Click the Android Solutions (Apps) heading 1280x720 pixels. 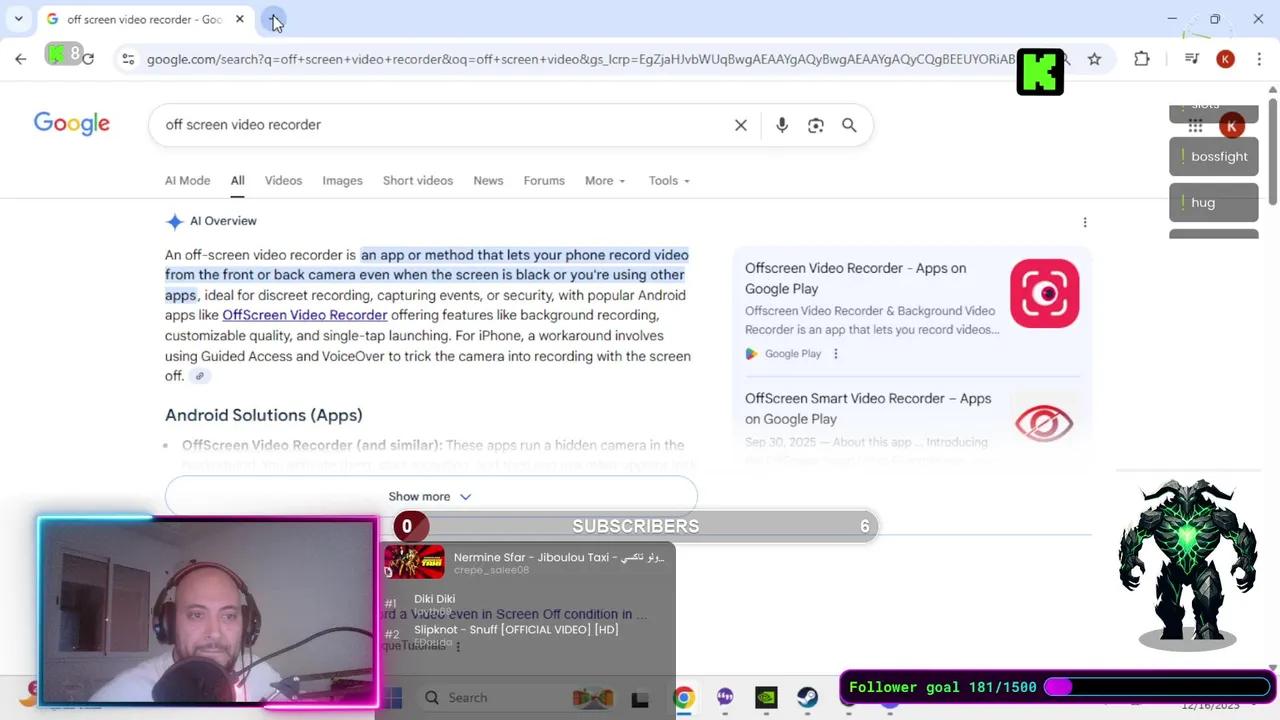pyautogui.click(x=264, y=415)
